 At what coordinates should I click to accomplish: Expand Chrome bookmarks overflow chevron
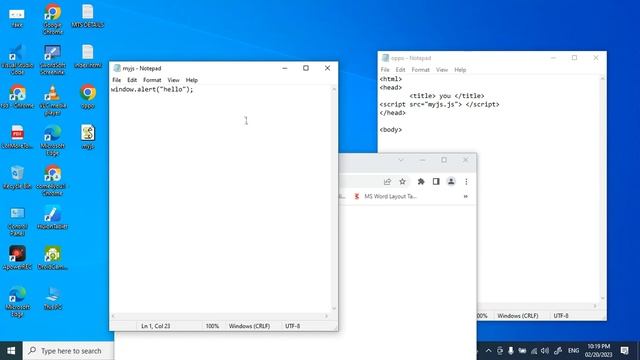465,196
